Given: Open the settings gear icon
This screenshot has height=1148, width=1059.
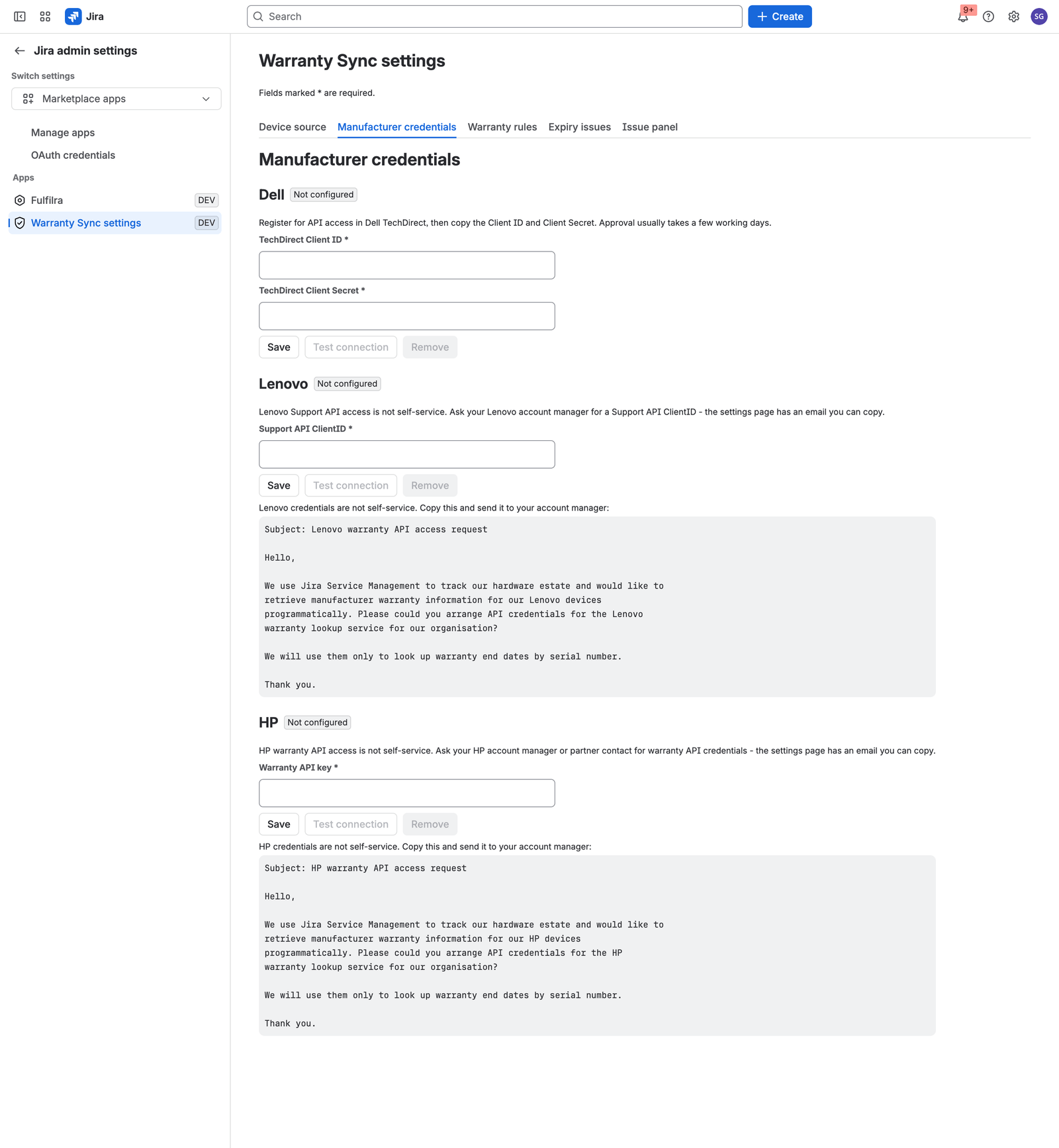Looking at the screenshot, I should 1013,17.
